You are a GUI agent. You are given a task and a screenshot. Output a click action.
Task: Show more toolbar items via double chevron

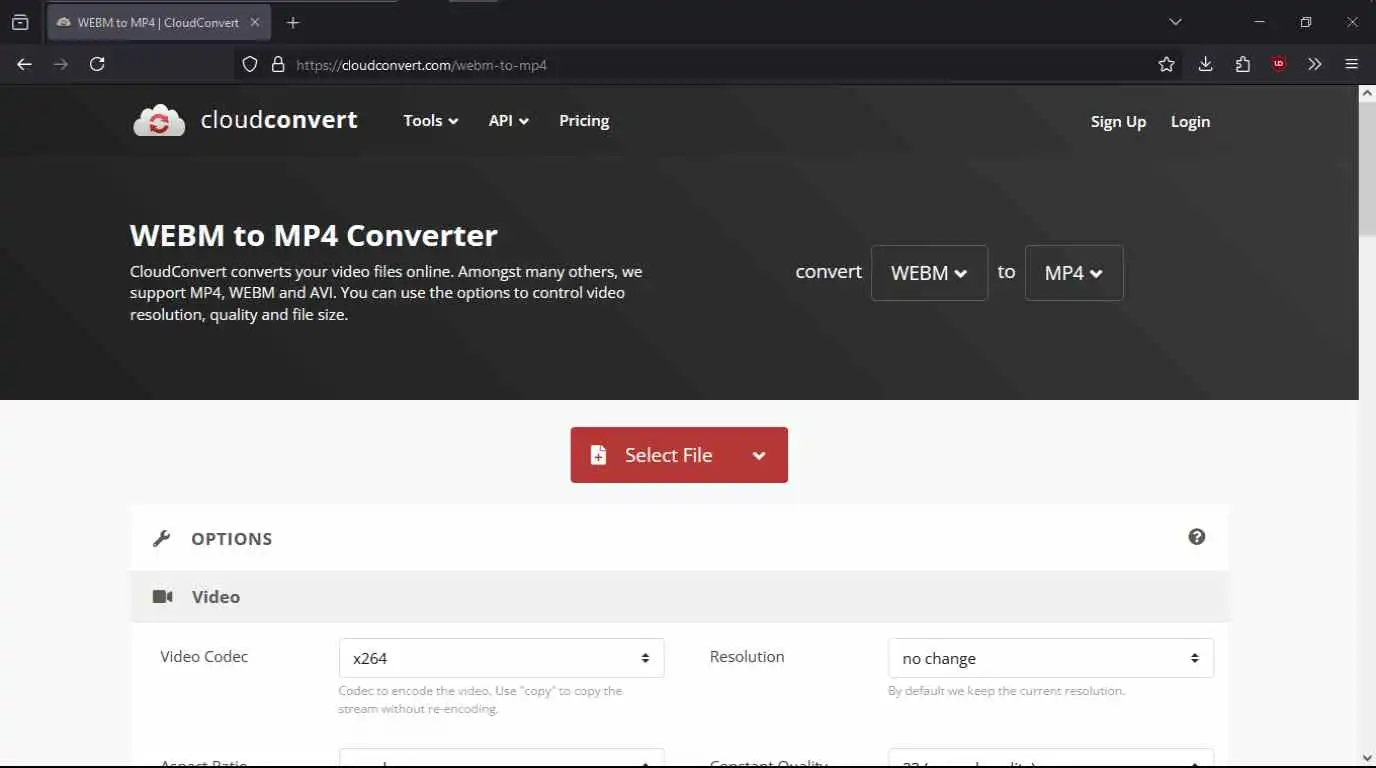point(1315,64)
